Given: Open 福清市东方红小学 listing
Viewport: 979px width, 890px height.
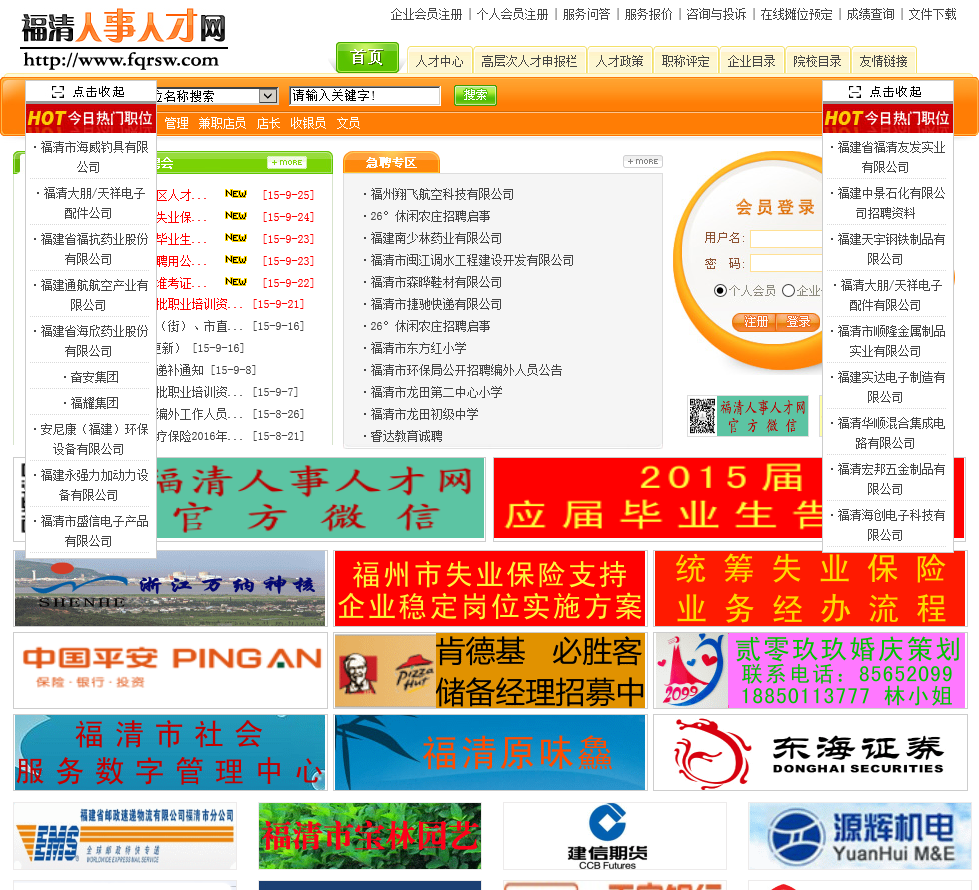Looking at the screenshot, I should tap(418, 349).
